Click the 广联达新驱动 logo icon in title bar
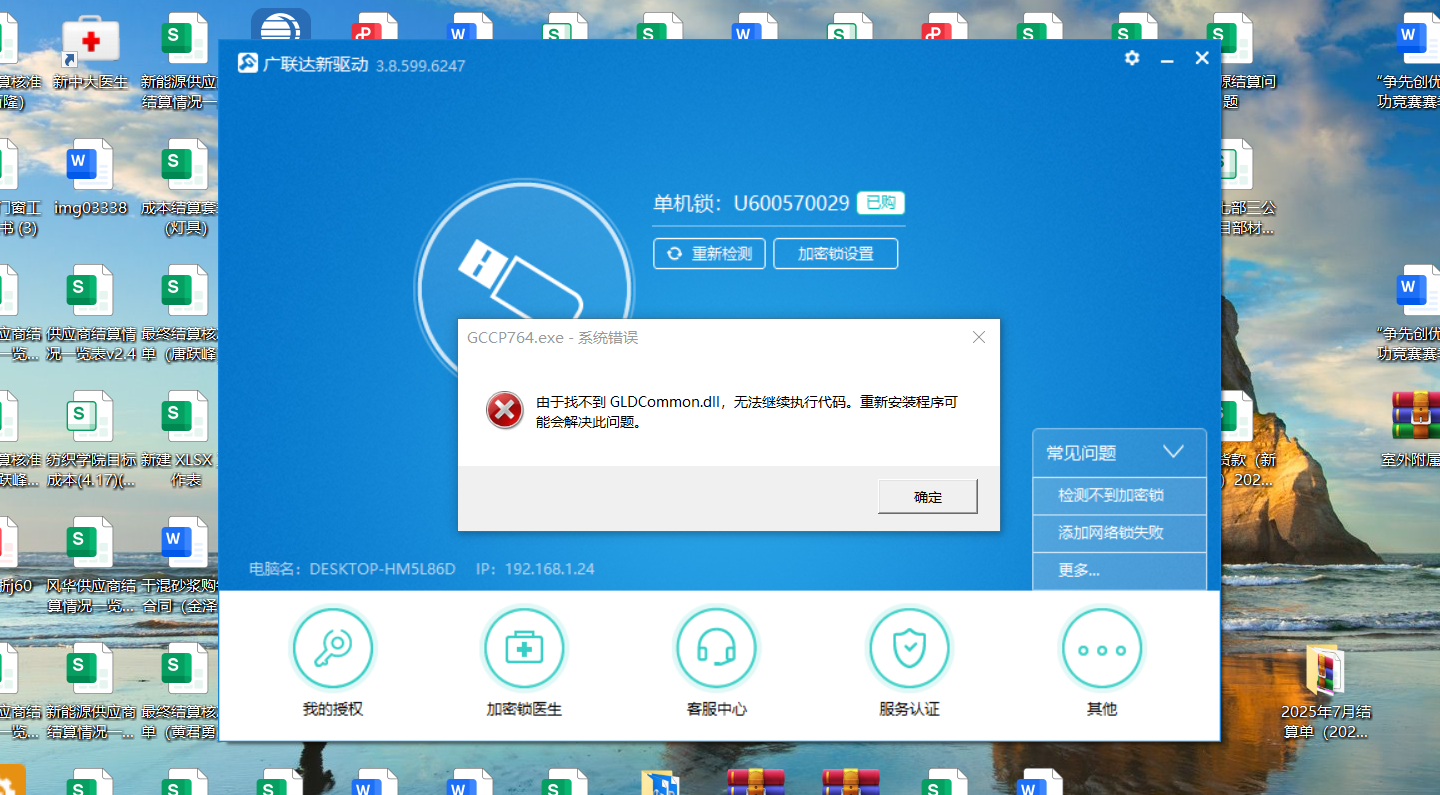This screenshot has width=1440, height=795. (247, 64)
